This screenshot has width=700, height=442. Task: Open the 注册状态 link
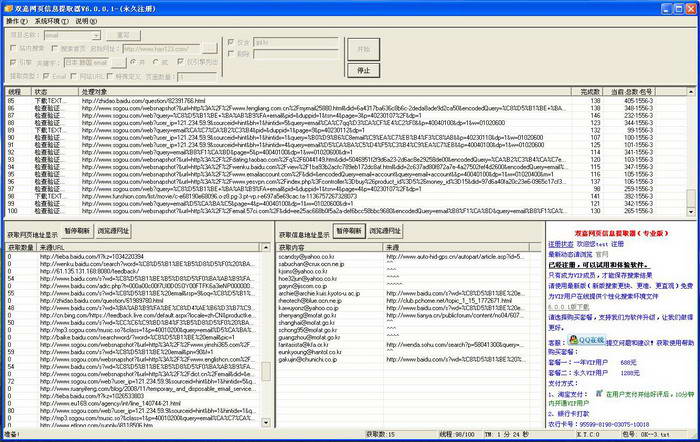(x=561, y=244)
